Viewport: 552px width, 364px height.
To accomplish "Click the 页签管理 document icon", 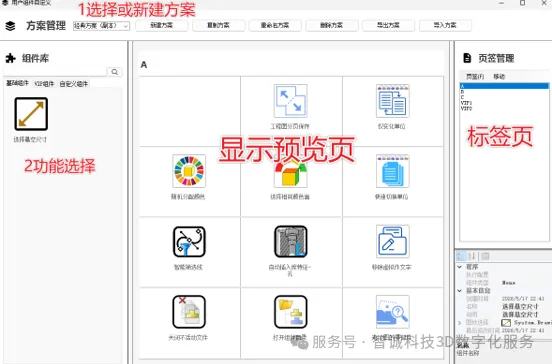I will [467, 58].
